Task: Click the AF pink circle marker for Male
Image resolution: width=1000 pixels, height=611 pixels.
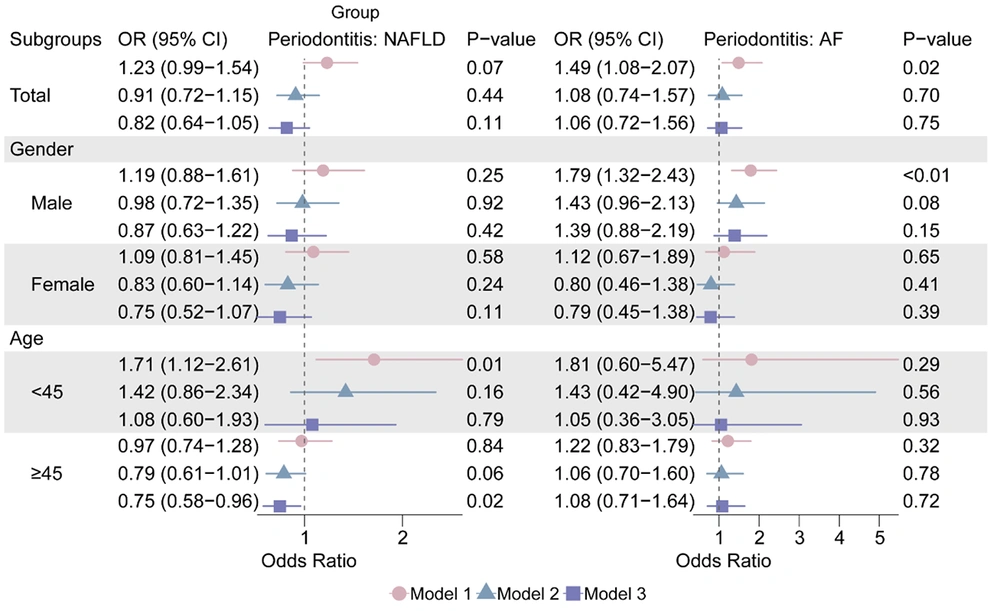Action: pos(751,172)
